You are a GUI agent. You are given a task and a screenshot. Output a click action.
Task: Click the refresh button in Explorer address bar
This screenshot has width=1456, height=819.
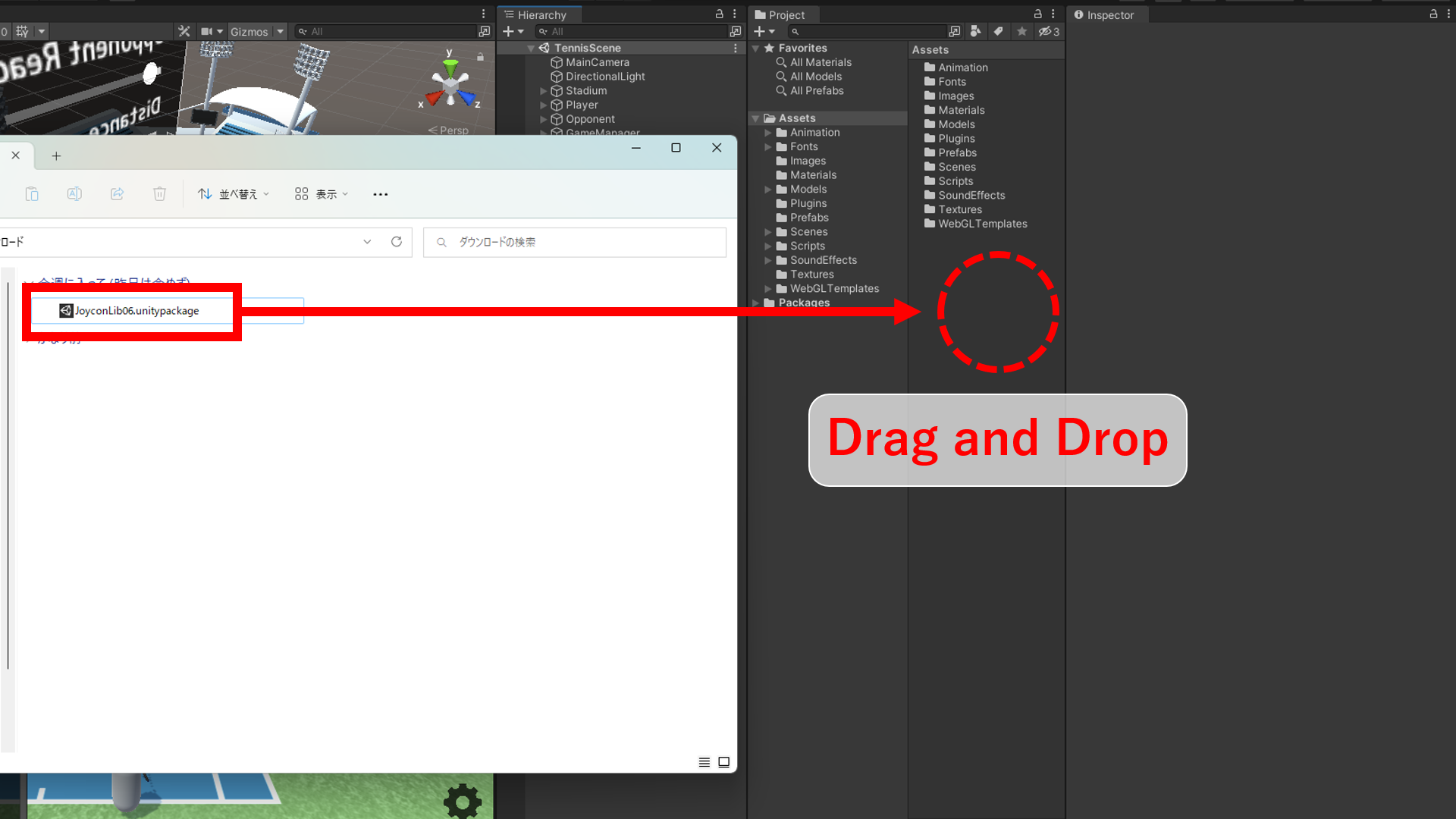pyautogui.click(x=396, y=242)
